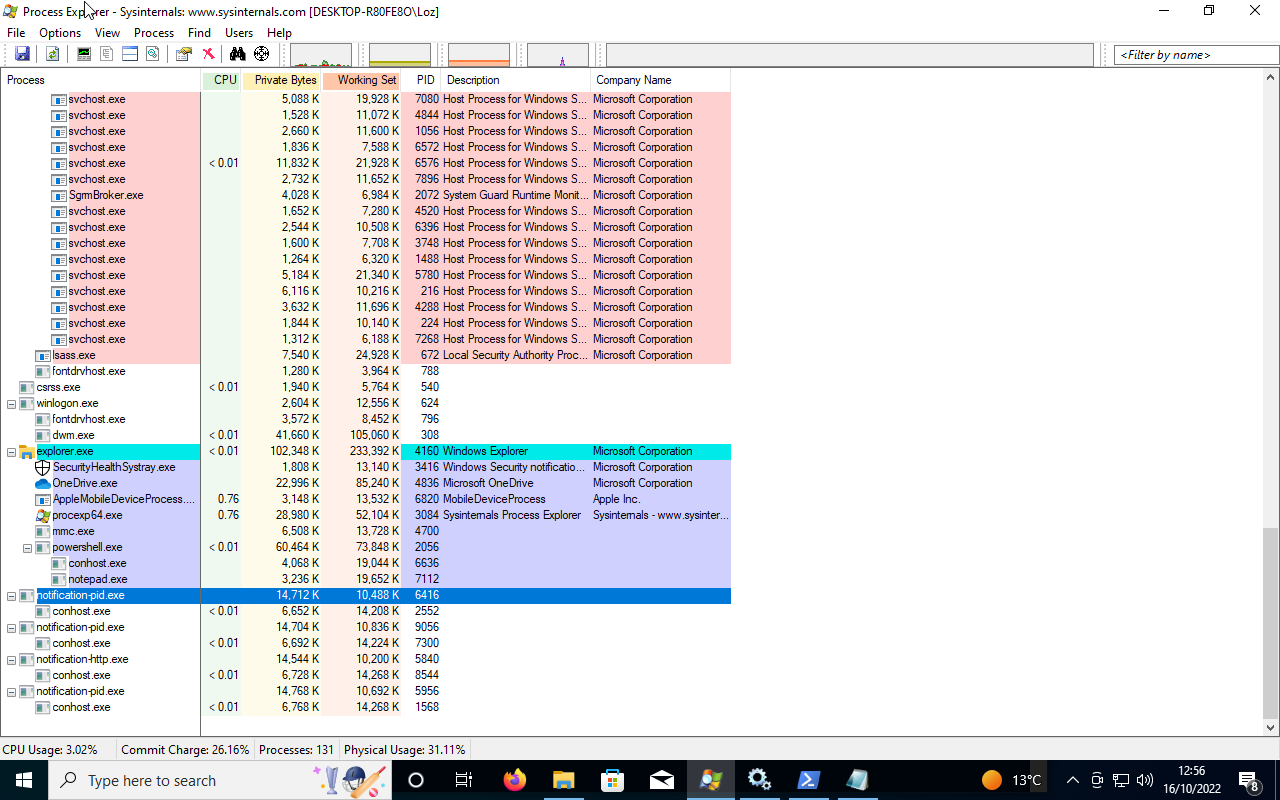Kill the selected process with the red X

208,53
